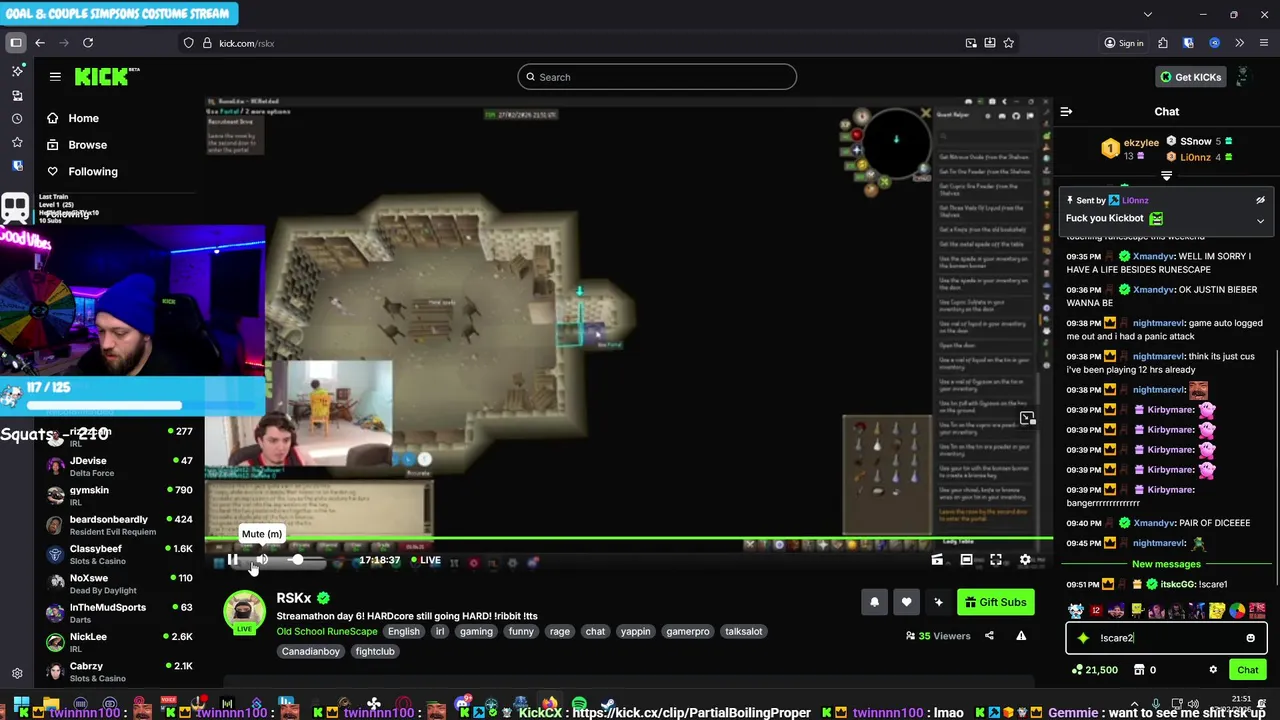Open the user profile avatar menu

1243,77
